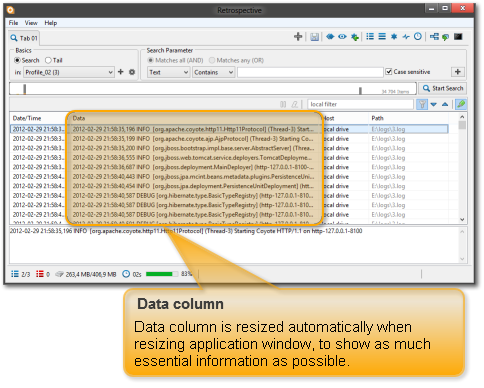This screenshot has height=388, width=484.
Task: Click the timeline histogram bar above results
Action: point(213,89)
